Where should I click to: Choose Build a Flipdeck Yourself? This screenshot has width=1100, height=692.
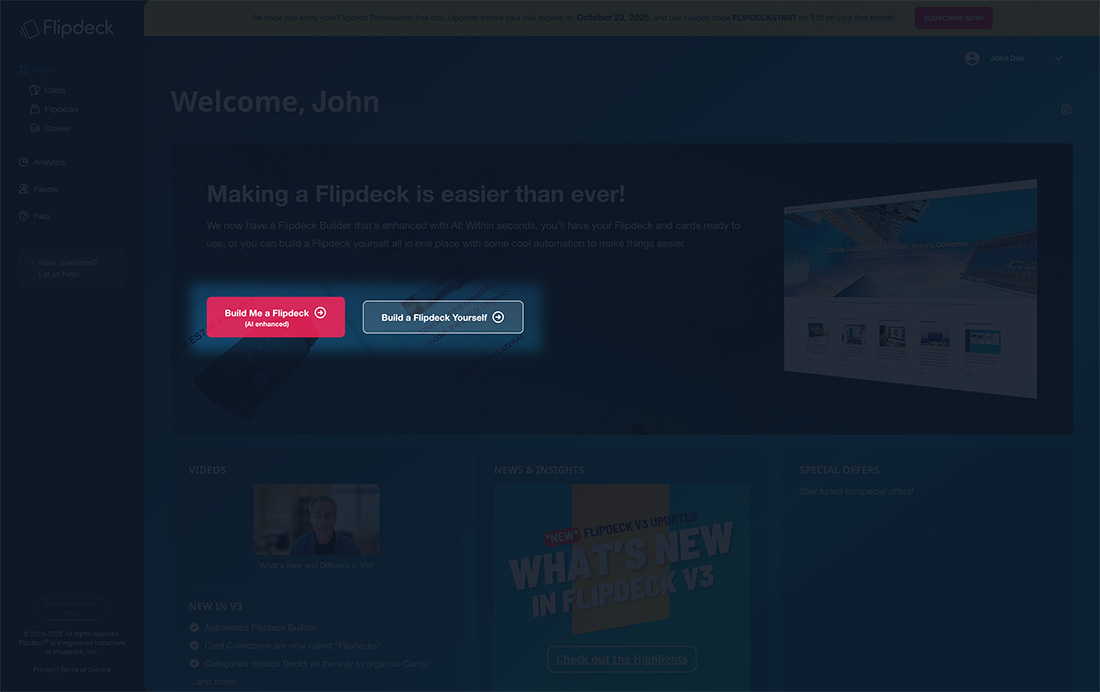[x=443, y=316]
